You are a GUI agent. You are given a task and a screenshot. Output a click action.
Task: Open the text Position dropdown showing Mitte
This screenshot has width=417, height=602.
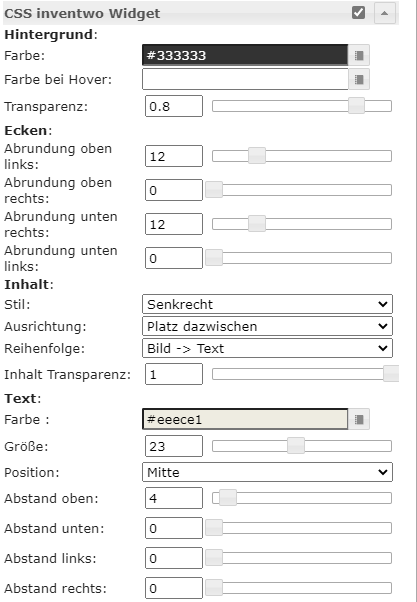[x=267, y=472]
